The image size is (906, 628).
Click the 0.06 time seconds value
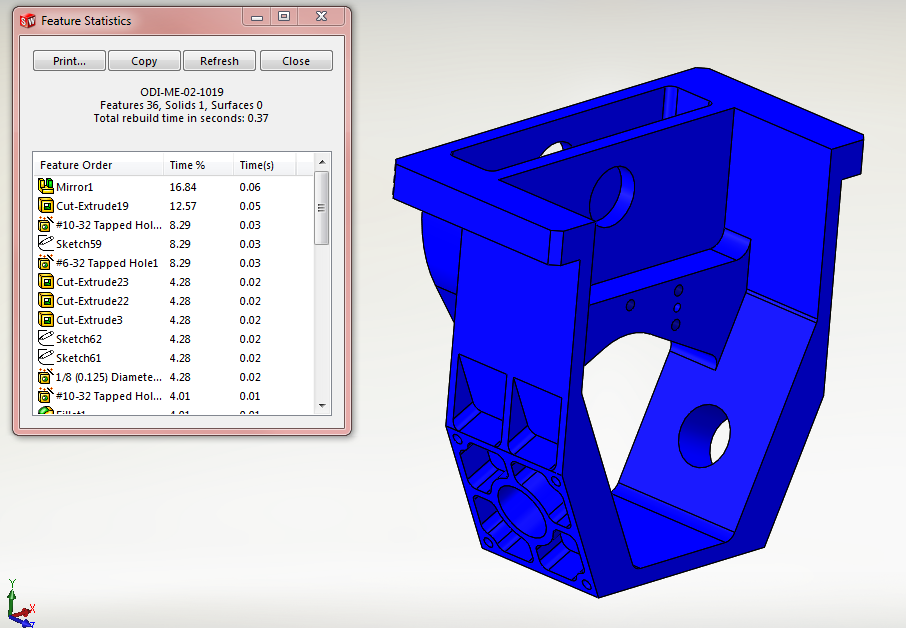[x=250, y=187]
